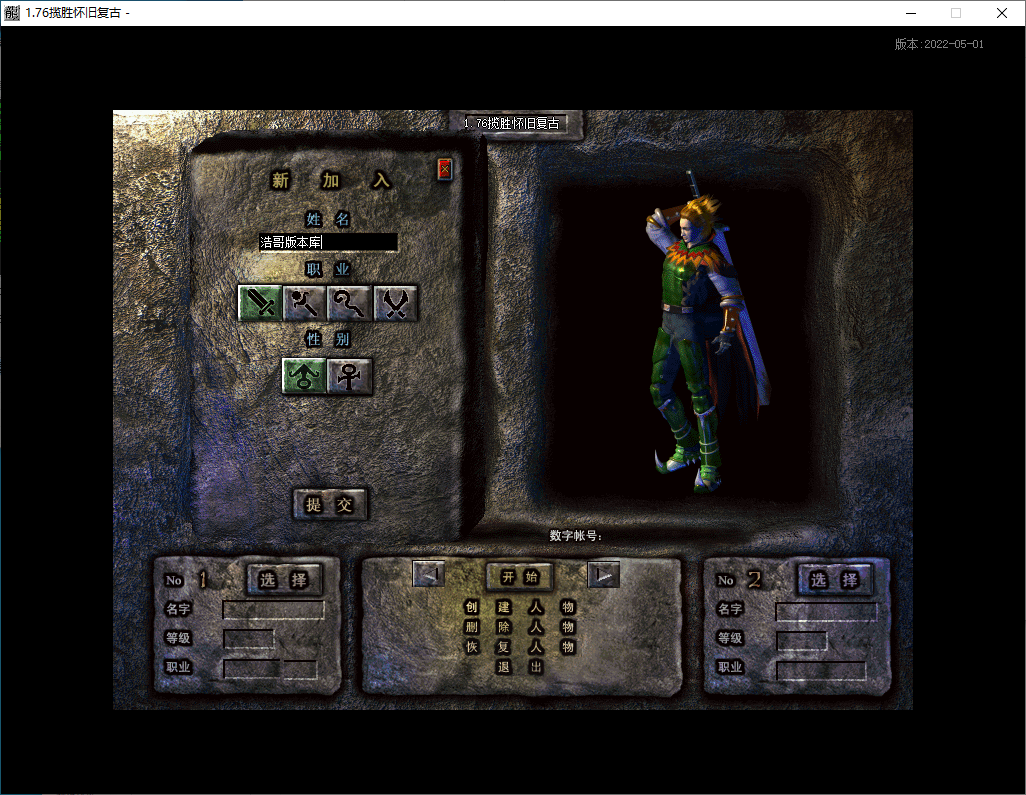Screen dimensions: 1026x795
Task: Minimize the game window
Action: [911, 13]
